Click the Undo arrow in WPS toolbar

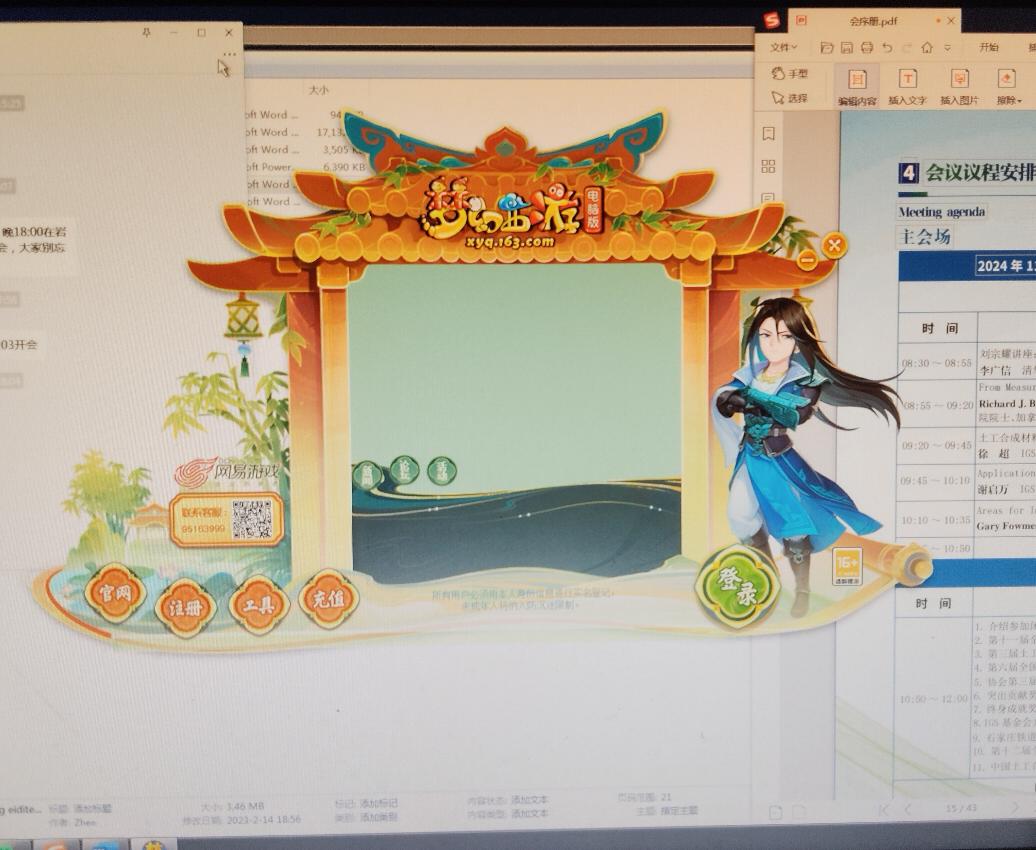click(887, 48)
